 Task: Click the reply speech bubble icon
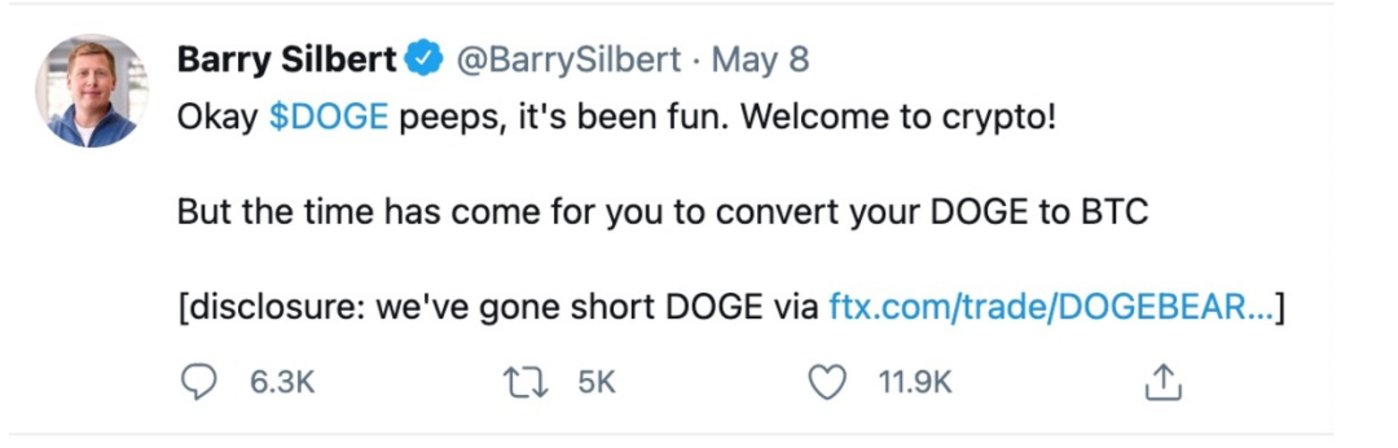point(201,381)
